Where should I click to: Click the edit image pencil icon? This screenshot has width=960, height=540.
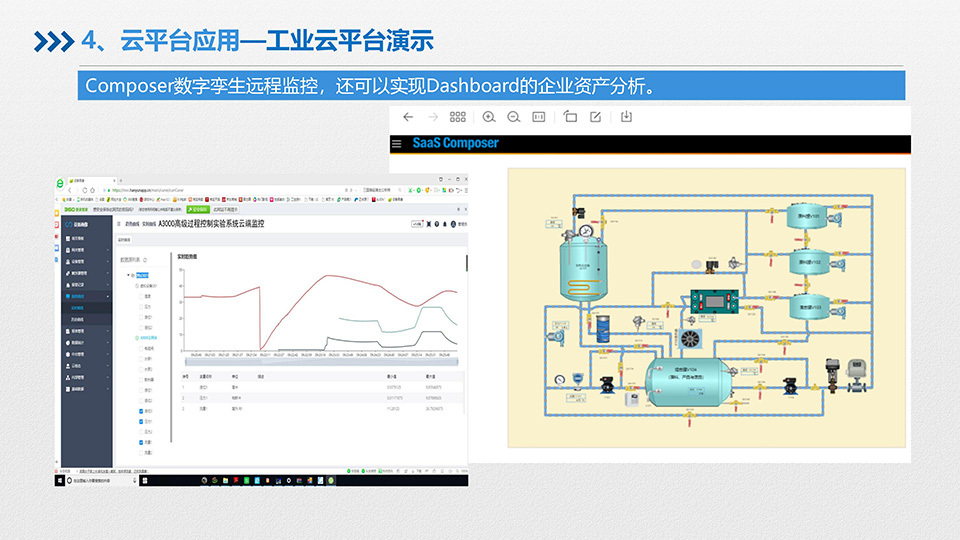pos(596,117)
